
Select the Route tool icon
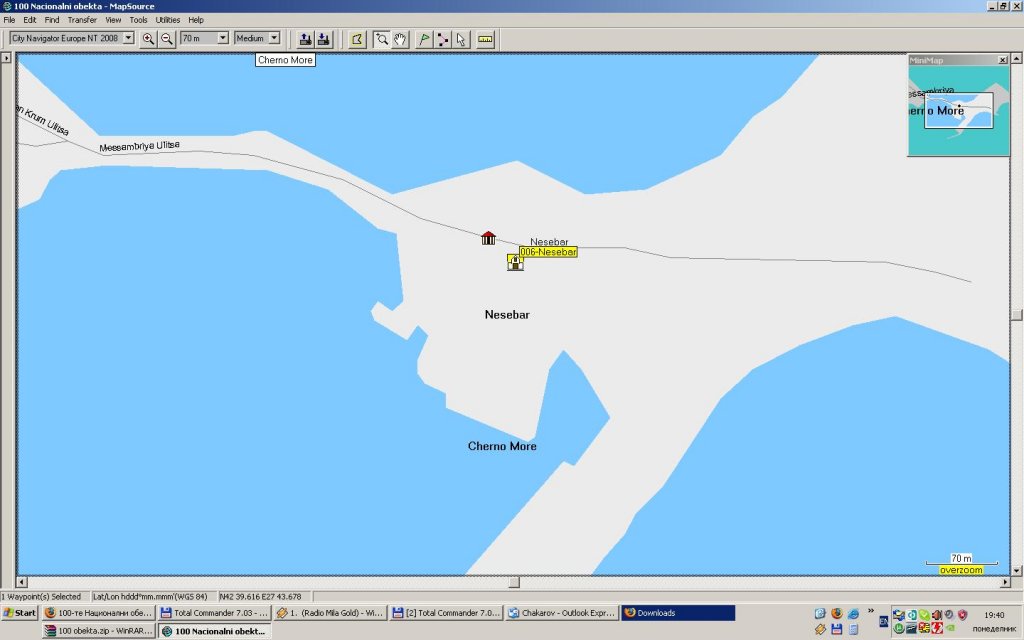(443, 39)
